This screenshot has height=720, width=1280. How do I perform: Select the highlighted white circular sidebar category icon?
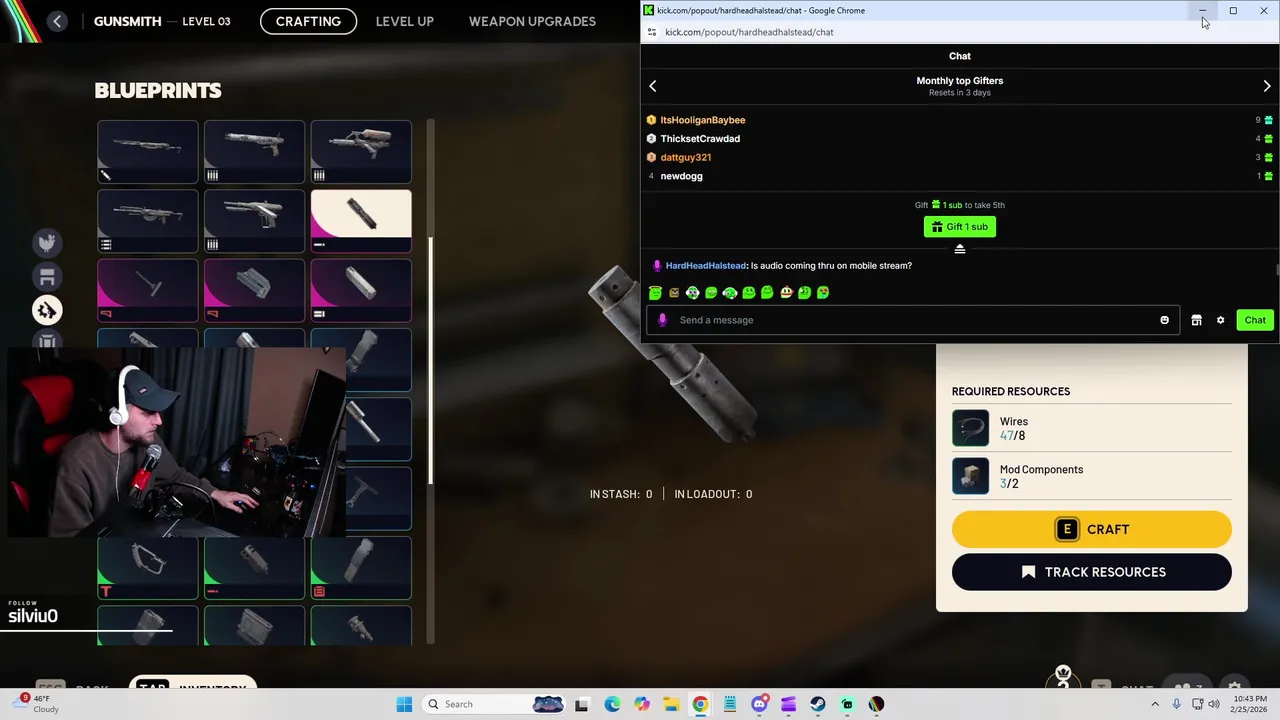[47, 310]
